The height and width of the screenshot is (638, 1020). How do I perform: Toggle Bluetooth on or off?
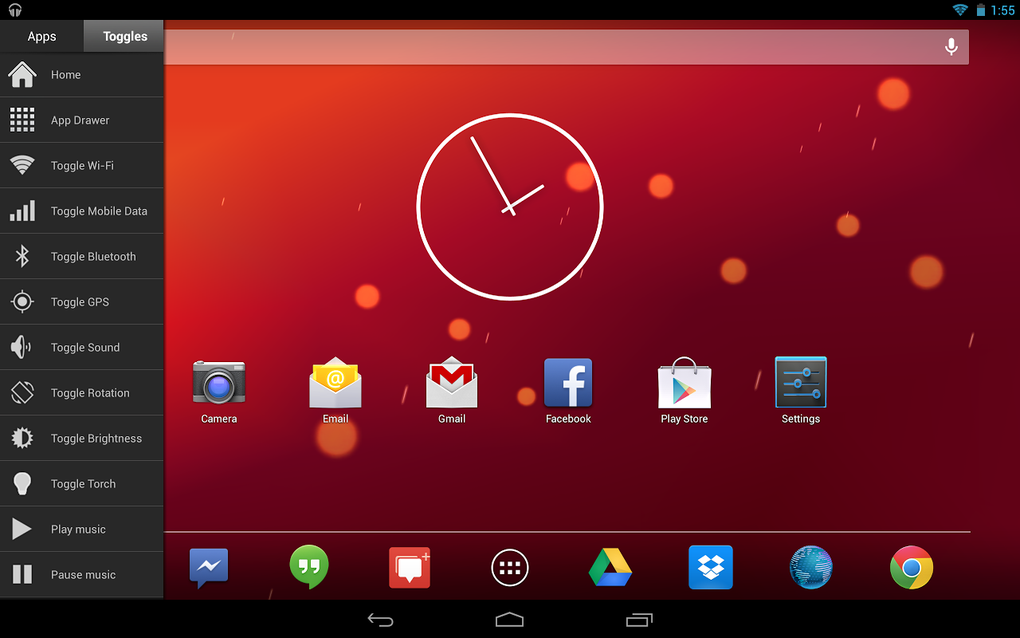click(80, 256)
